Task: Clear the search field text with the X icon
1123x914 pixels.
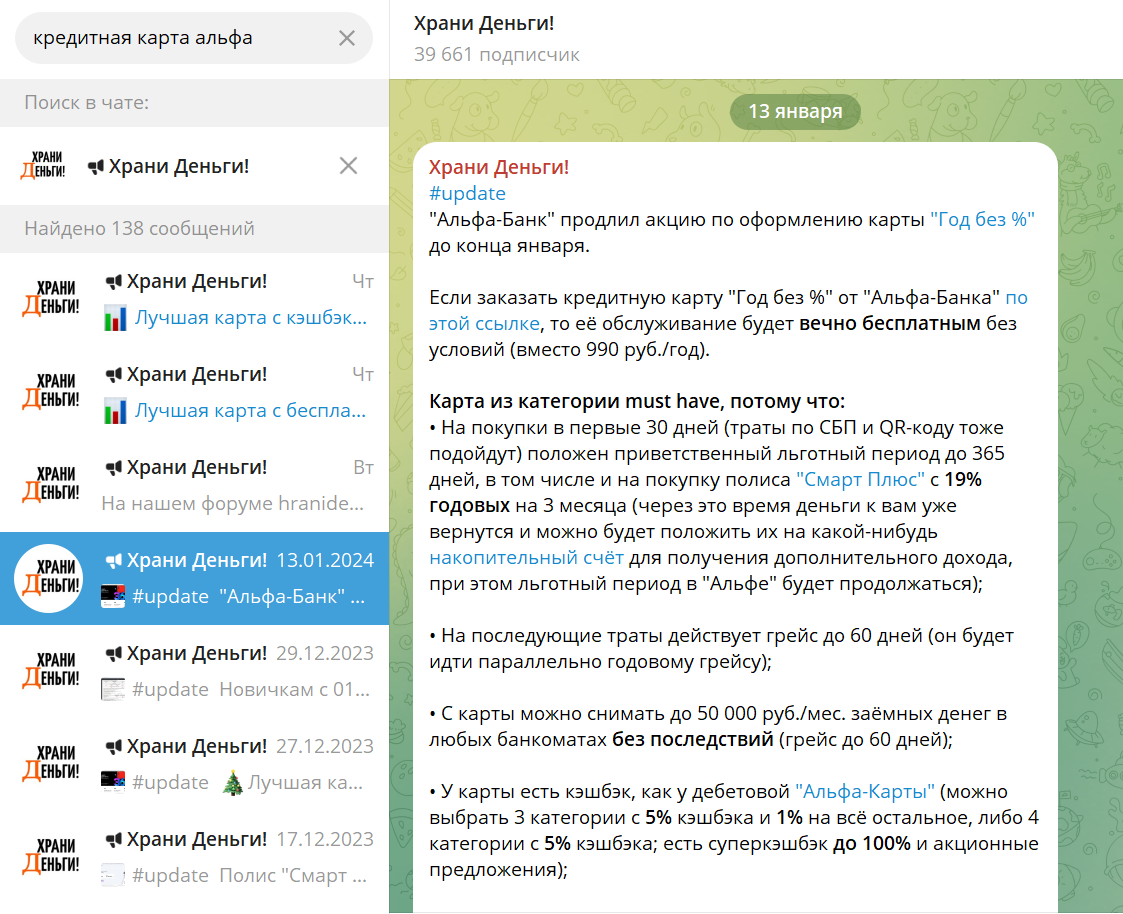Action: click(347, 38)
